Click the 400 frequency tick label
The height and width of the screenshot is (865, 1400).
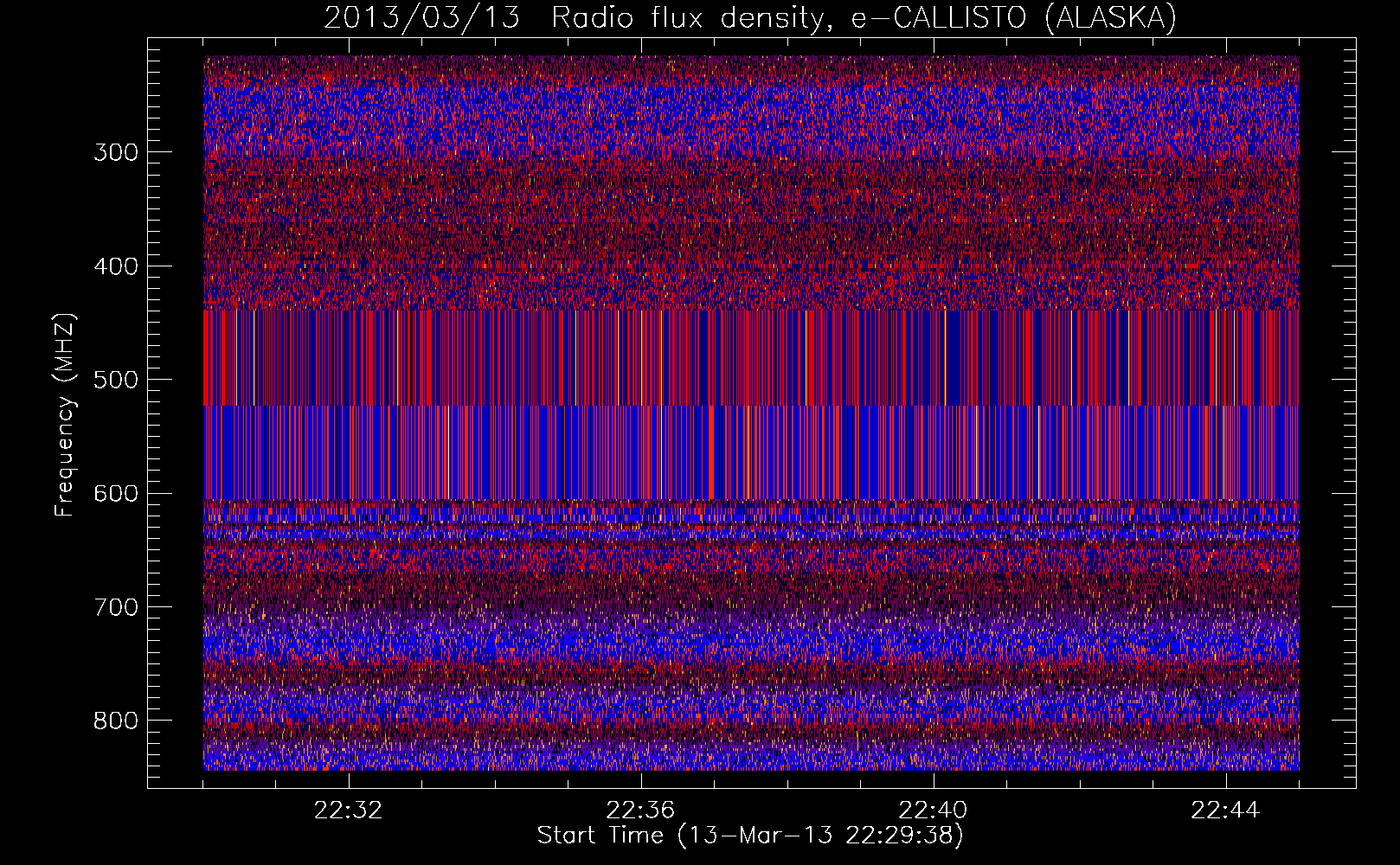pos(116,266)
